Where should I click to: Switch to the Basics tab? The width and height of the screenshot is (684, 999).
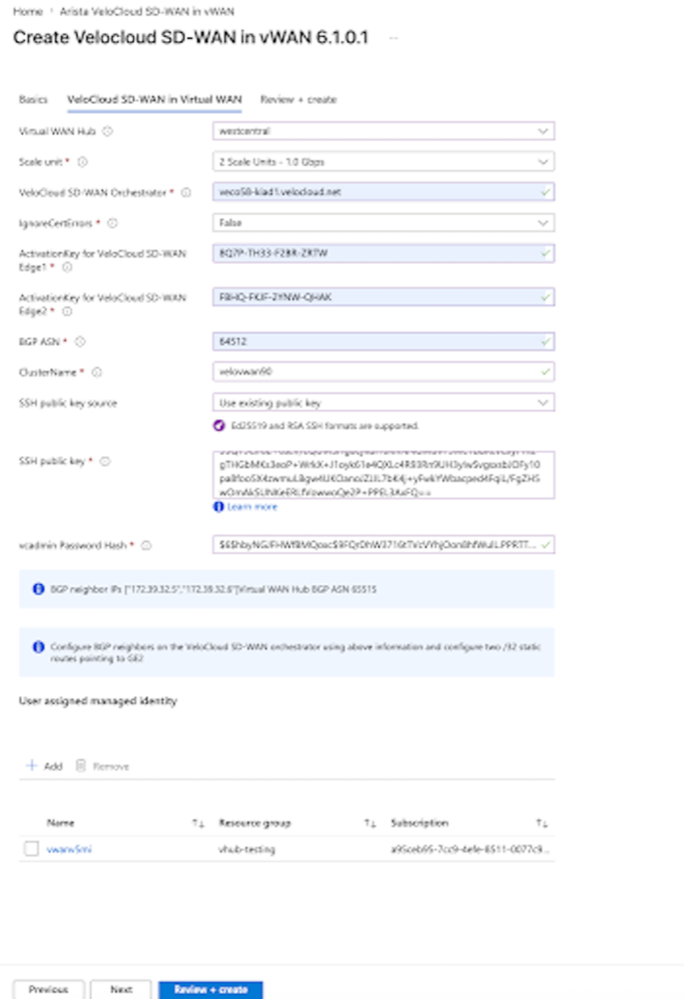coord(33,99)
